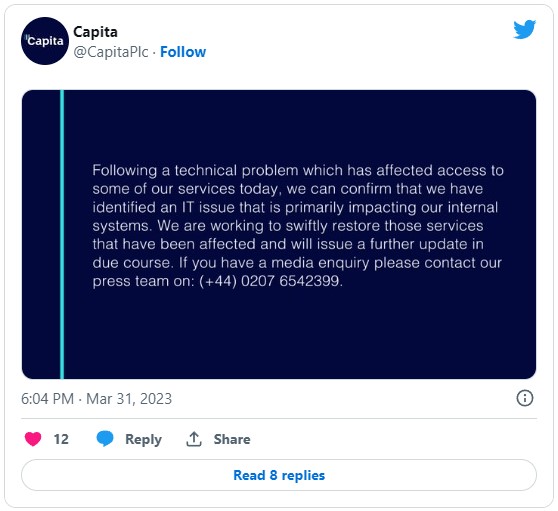Open the dark blue statement image
This screenshot has height=511, width=558.
click(279, 235)
